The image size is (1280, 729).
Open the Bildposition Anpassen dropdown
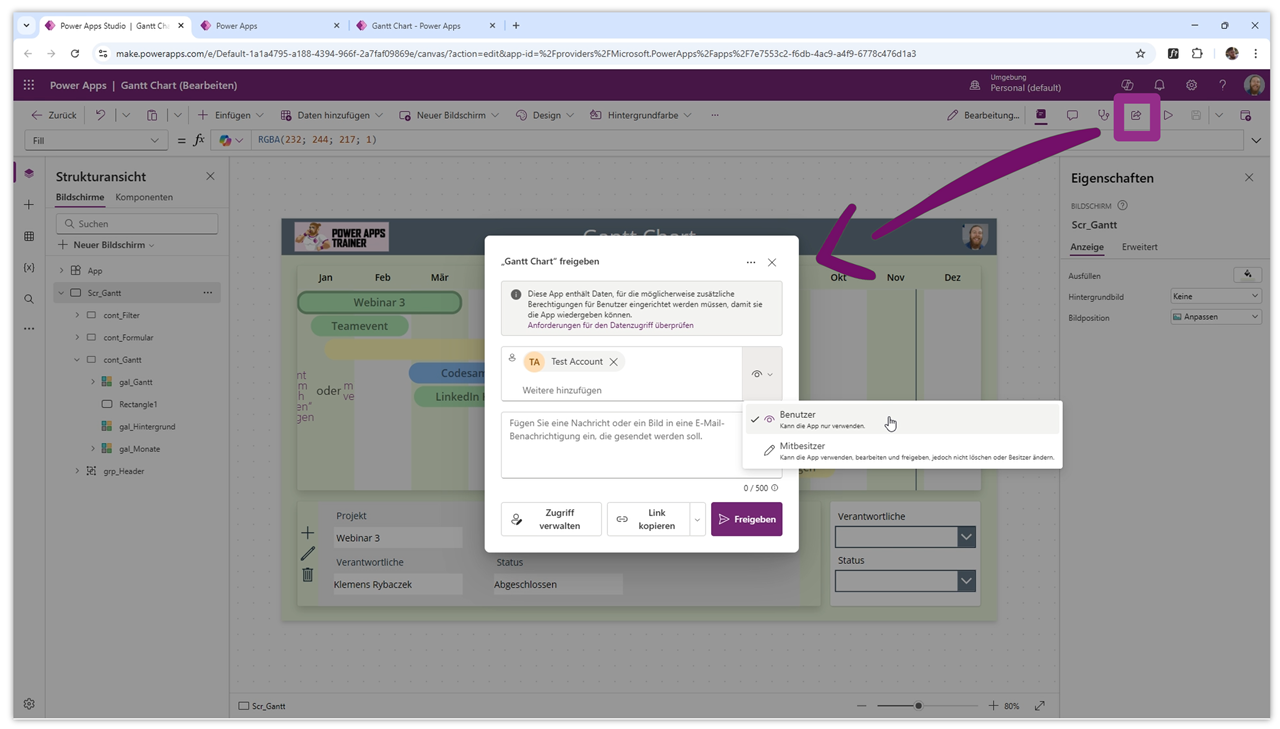point(1216,317)
